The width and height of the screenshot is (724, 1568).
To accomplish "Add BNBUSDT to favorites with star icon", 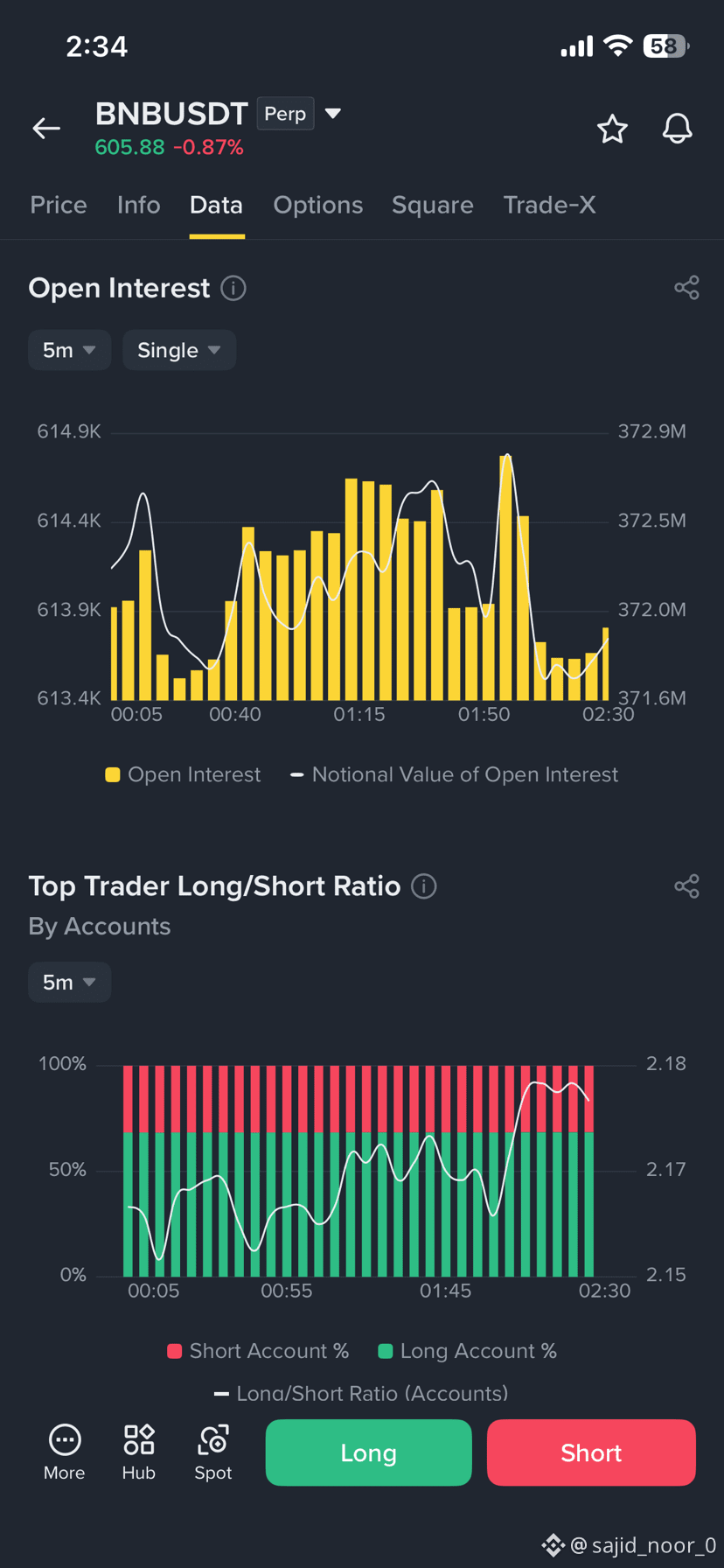I will (612, 129).
